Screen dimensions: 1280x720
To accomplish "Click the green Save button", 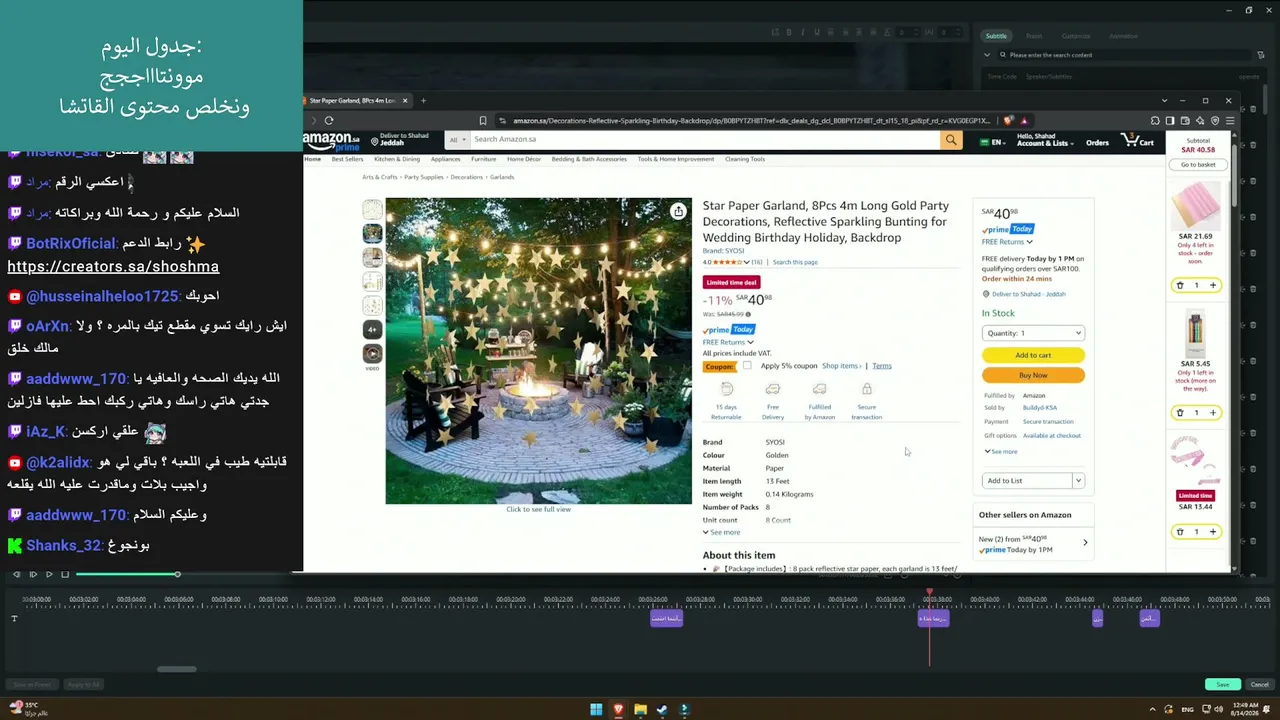I will coord(1223,685).
